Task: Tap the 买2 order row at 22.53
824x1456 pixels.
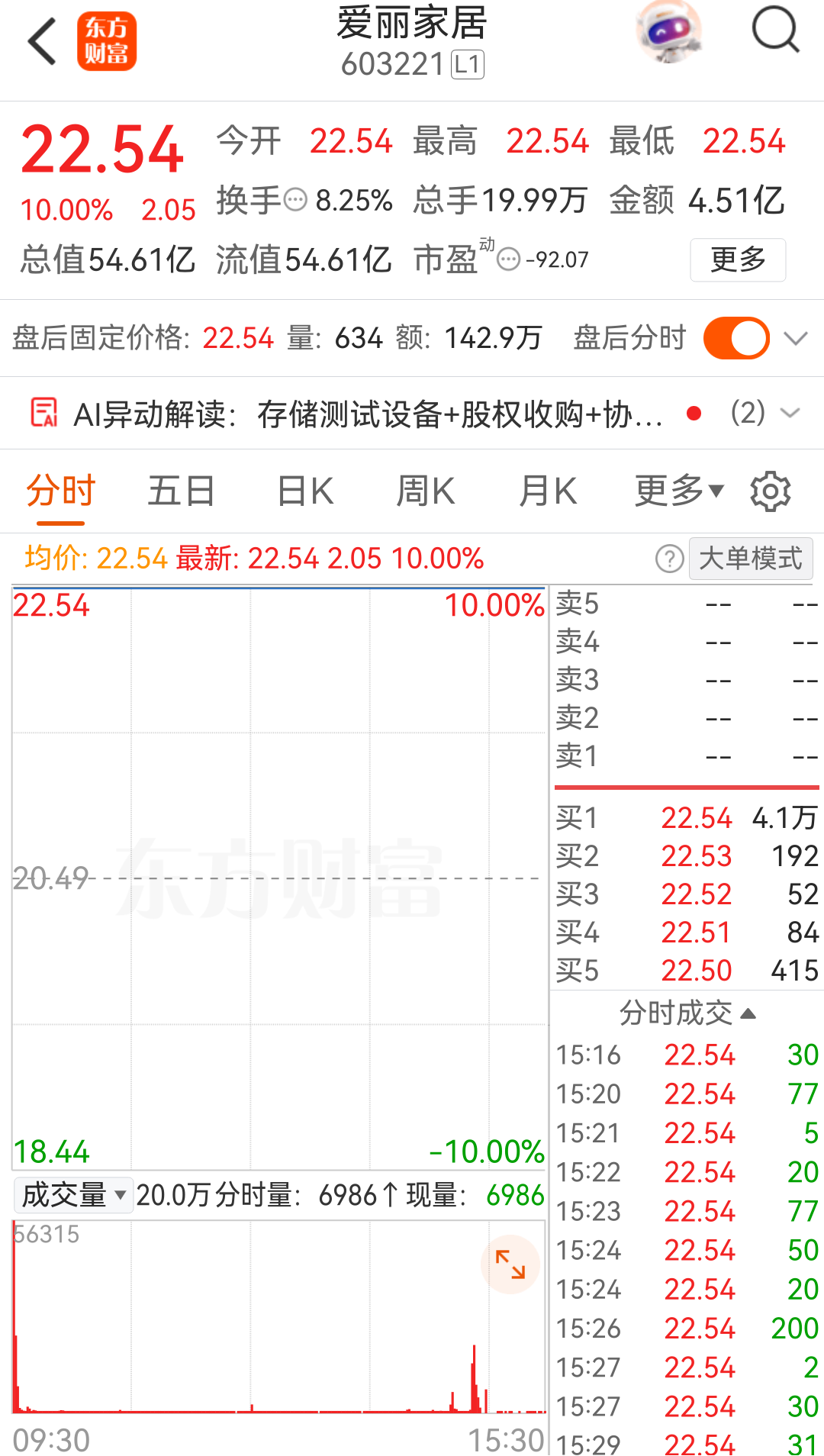Action: coord(687,856)
